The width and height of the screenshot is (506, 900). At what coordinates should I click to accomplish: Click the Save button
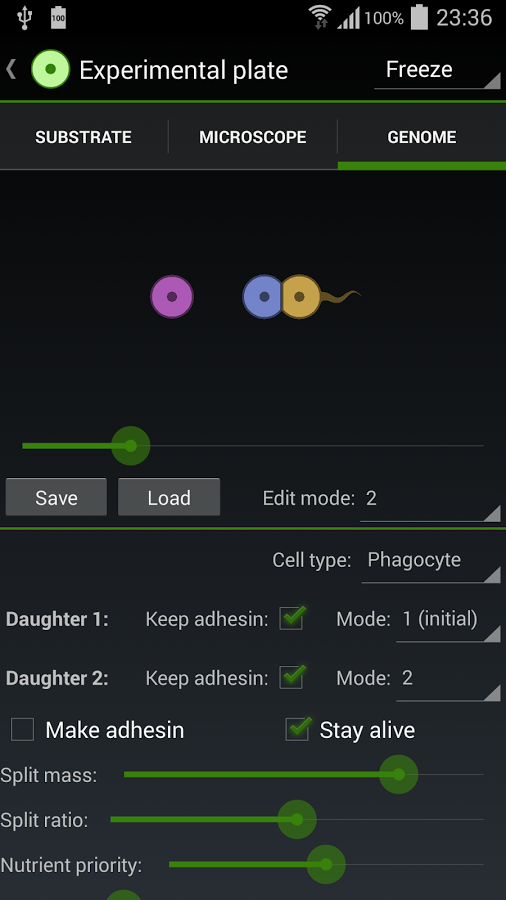pos(56,497)
